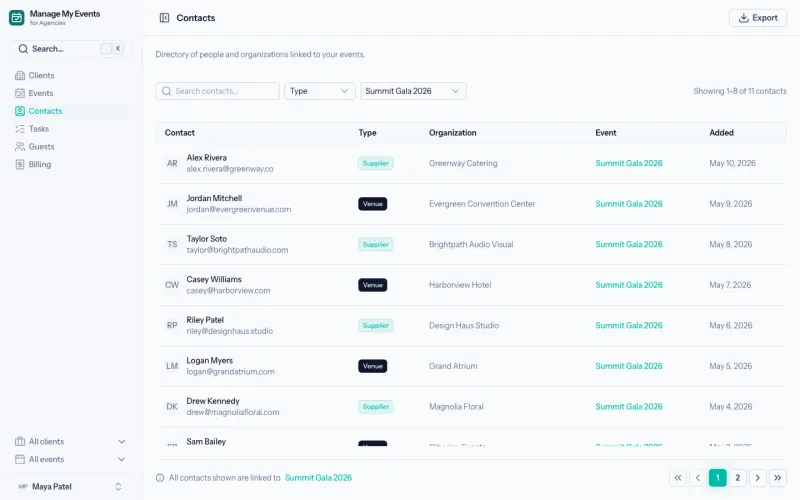Viewport: 800px width, 500px height.
Task: Click the CW avatar for Casey Williams
Action: [172, 285]
